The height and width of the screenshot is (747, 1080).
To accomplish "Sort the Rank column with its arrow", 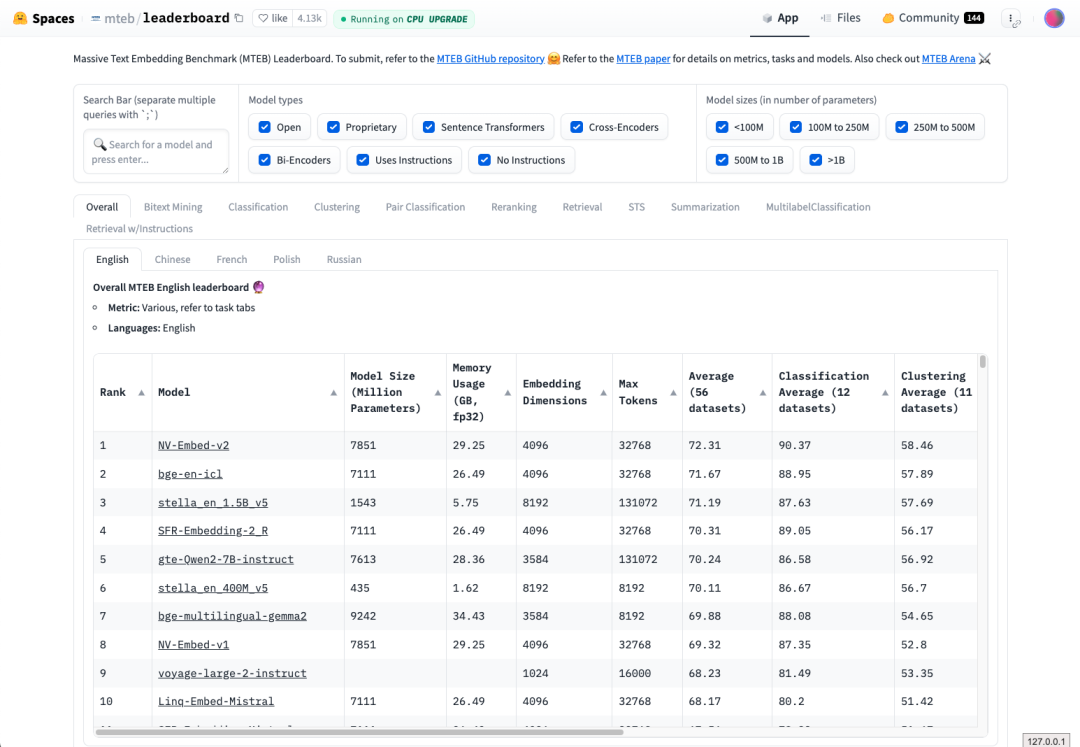I will click(x=141, y=392).
